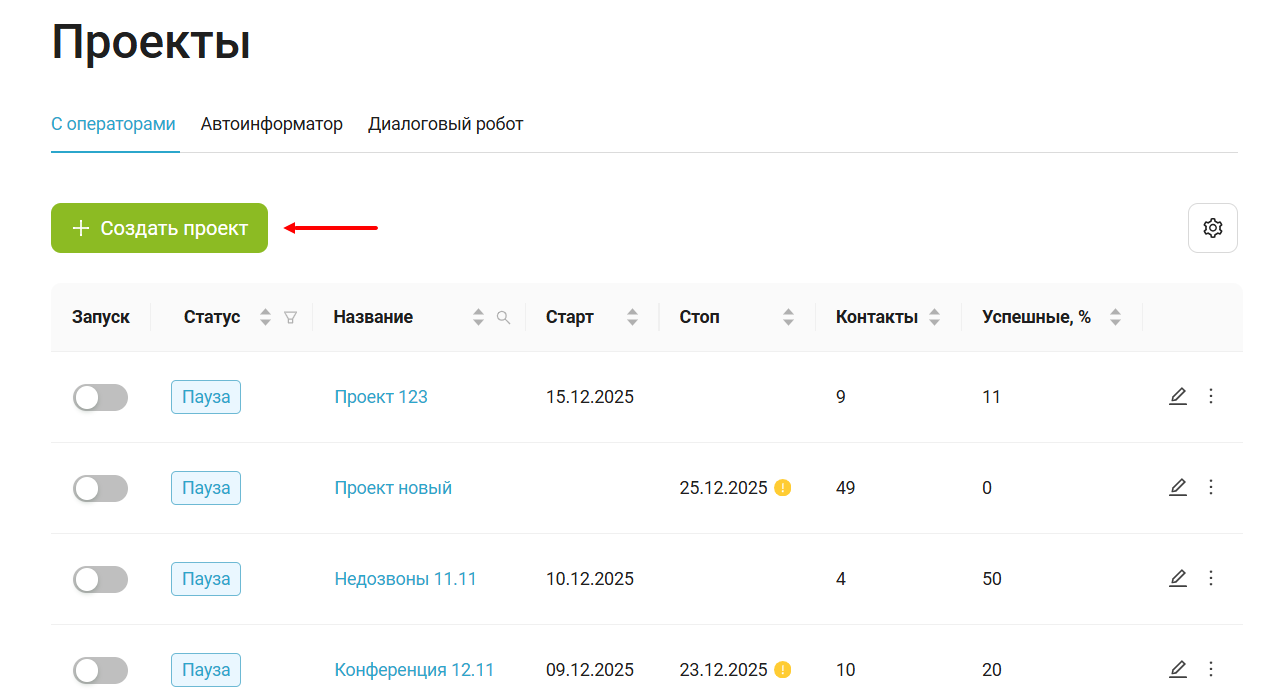Click warning icon next to 23.12.2025

click(x=783, y=670)
